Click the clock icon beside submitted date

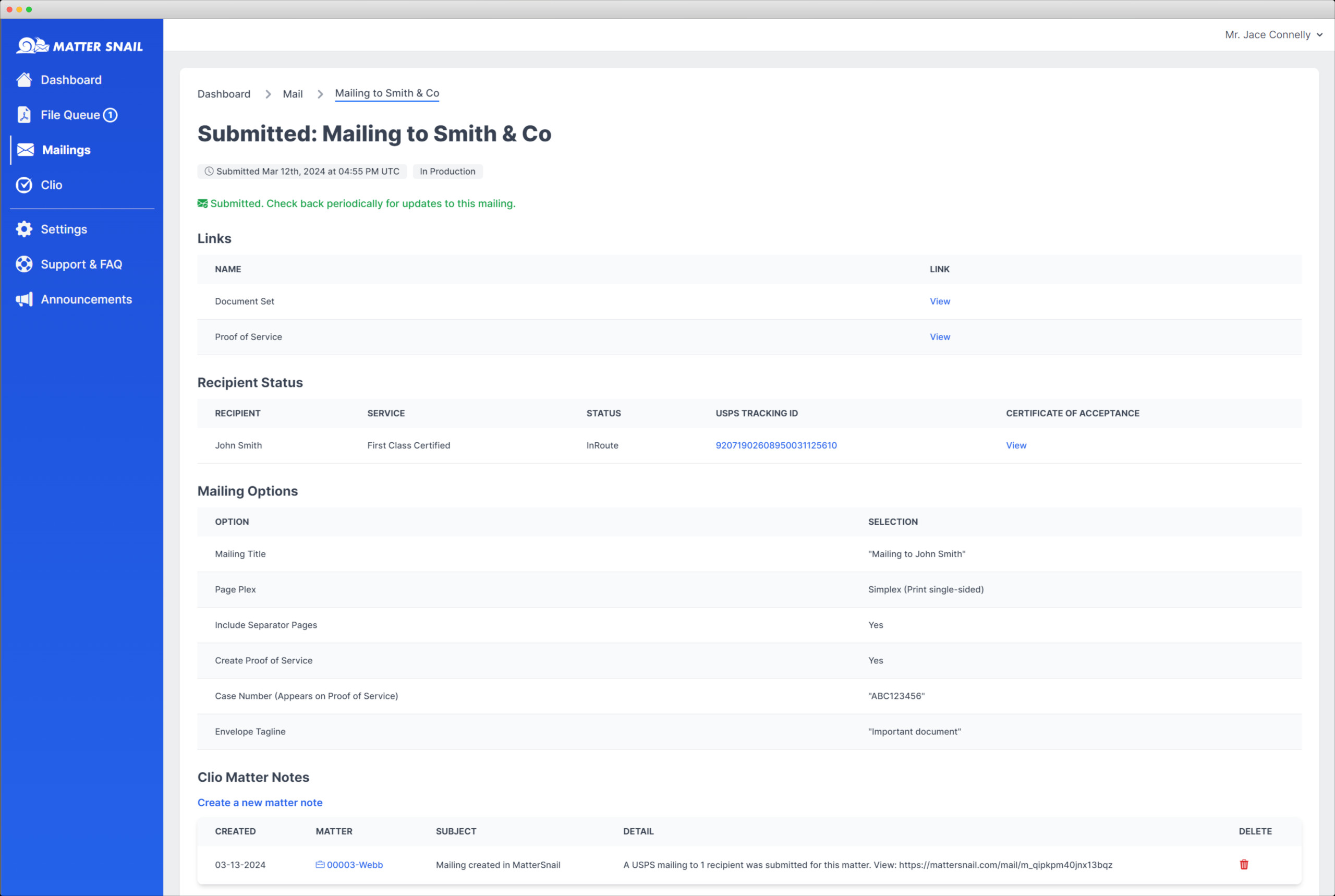(x=209, y=172)
